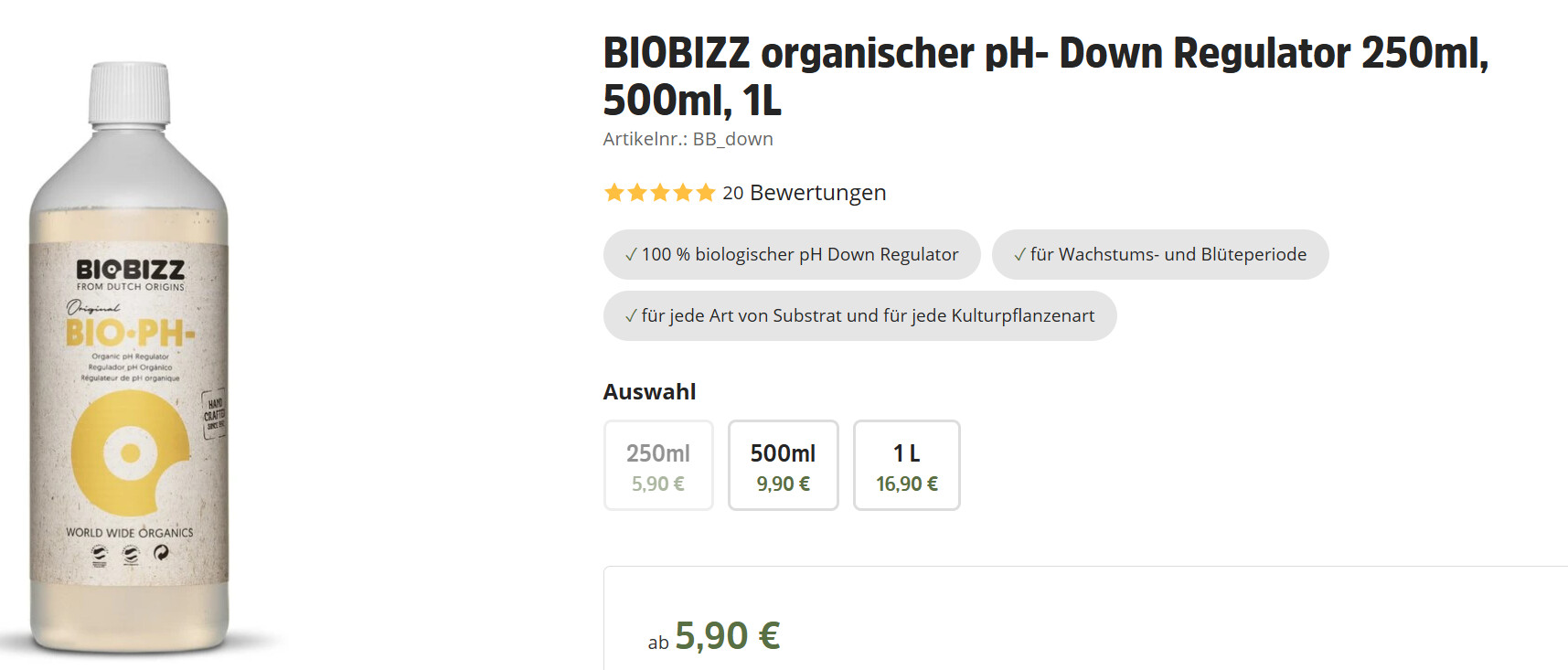This screenshot has width=1568, height=670.
Task: Click the Artikelnr. BB_down text
Action: click(688, 139)
